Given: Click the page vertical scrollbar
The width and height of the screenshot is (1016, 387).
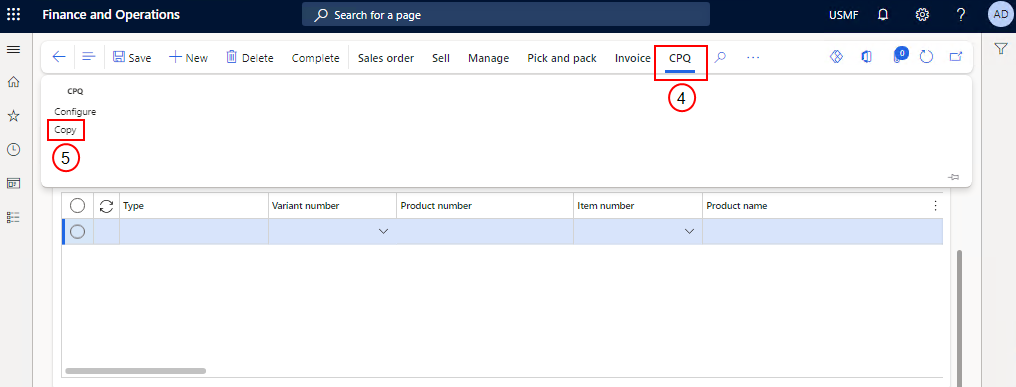Looking at the screenshot, I should point(960,318).
